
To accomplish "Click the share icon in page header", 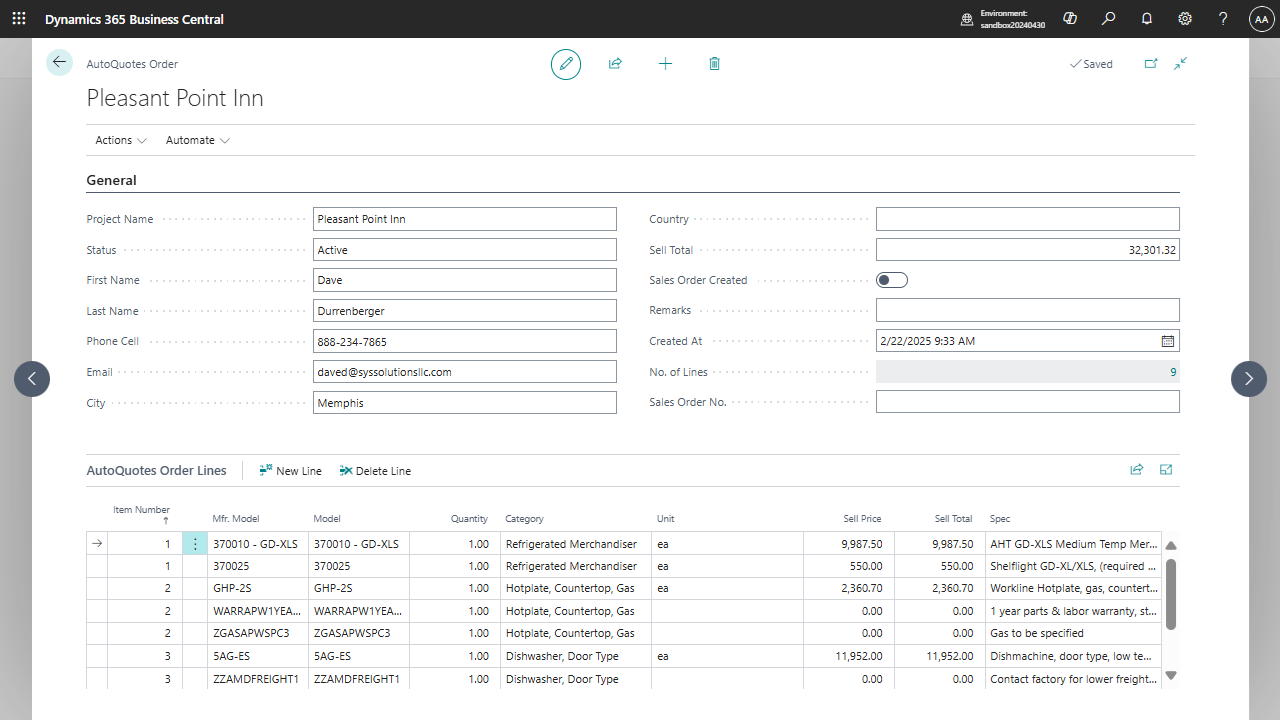I will tap(615, 64).
